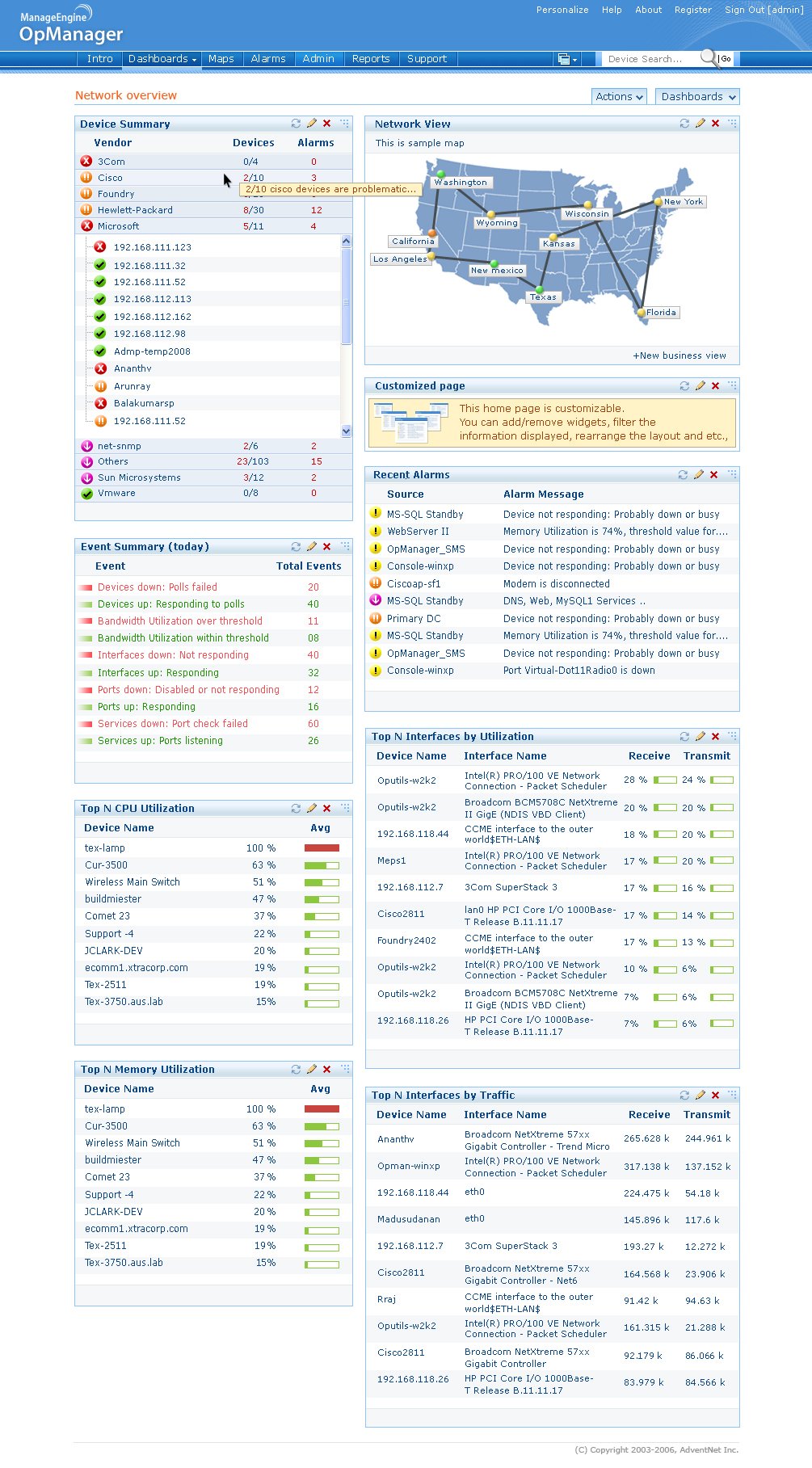The width and height of the screenshot is (812, 1468).
Task: Expand the Cisco vendor row
Action: click(x=110, y=178)
